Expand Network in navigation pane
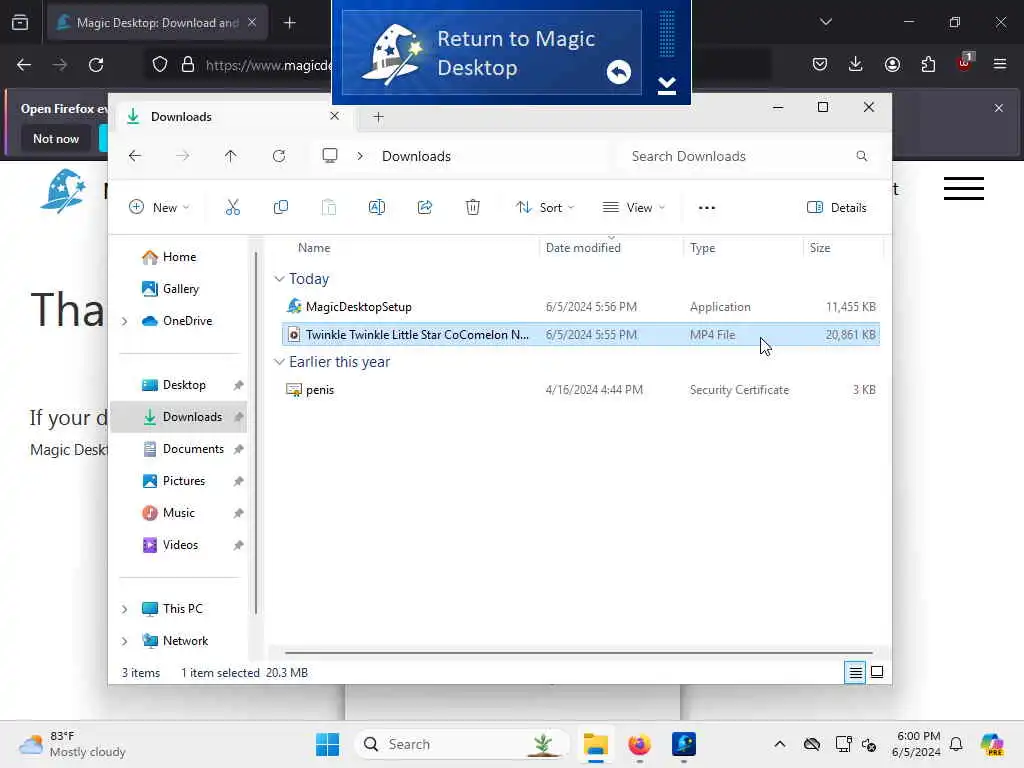The width and height of the screenshot is (1024, 768). (124, 641)
